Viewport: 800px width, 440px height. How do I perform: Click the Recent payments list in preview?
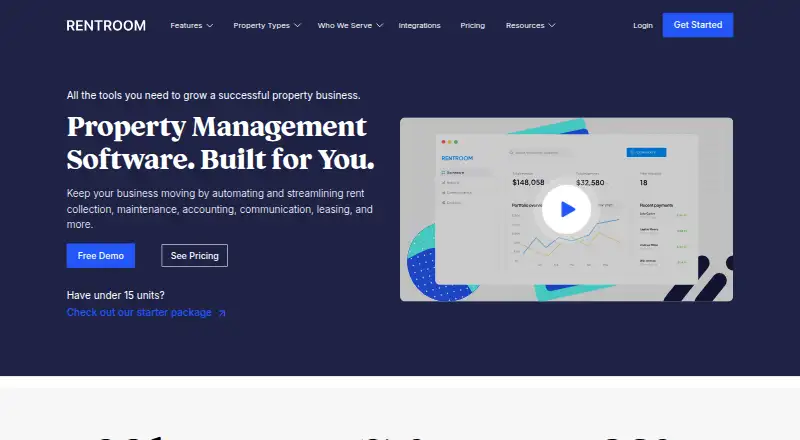coord(663,235)
